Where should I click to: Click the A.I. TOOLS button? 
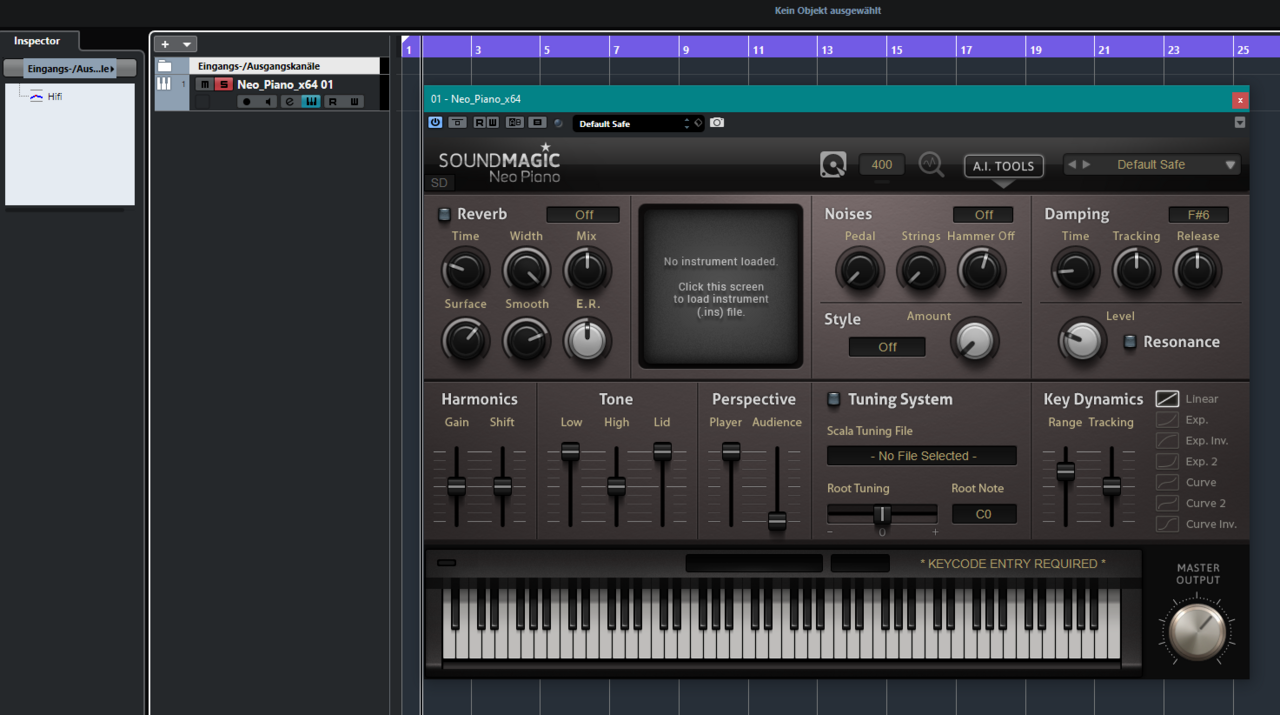(1004, 166)
